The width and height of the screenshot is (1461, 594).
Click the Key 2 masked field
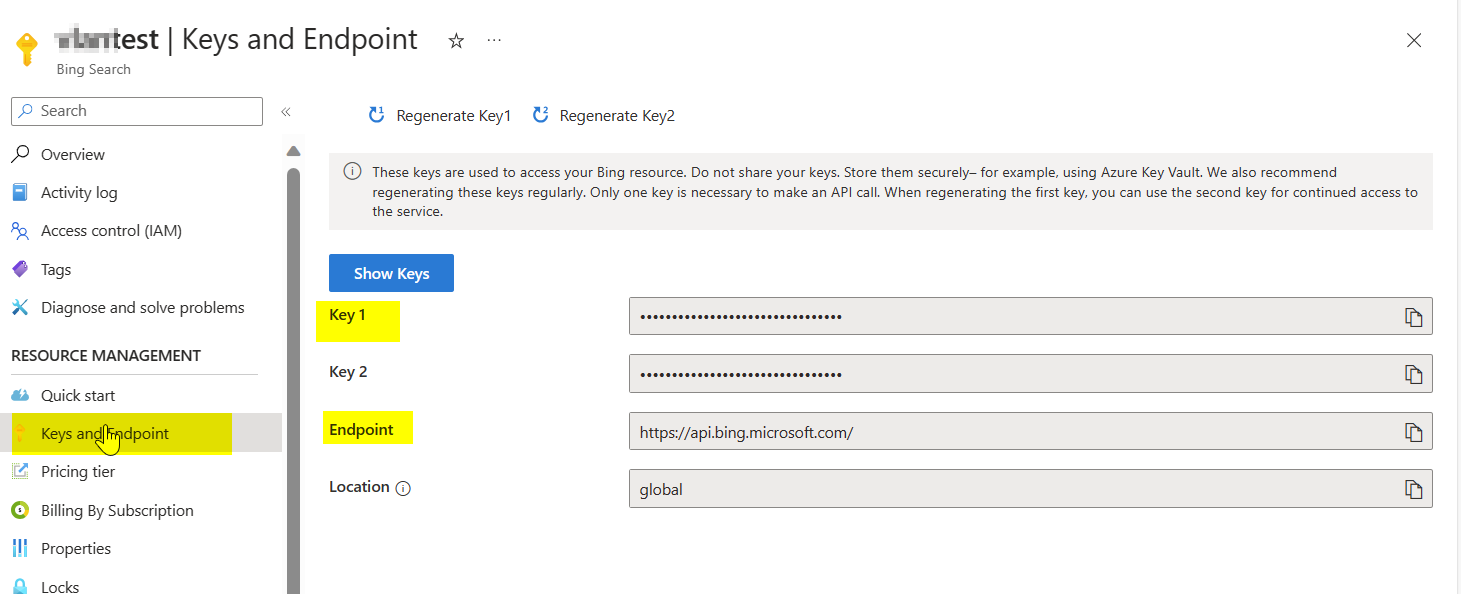click(x=1030, y=373)
